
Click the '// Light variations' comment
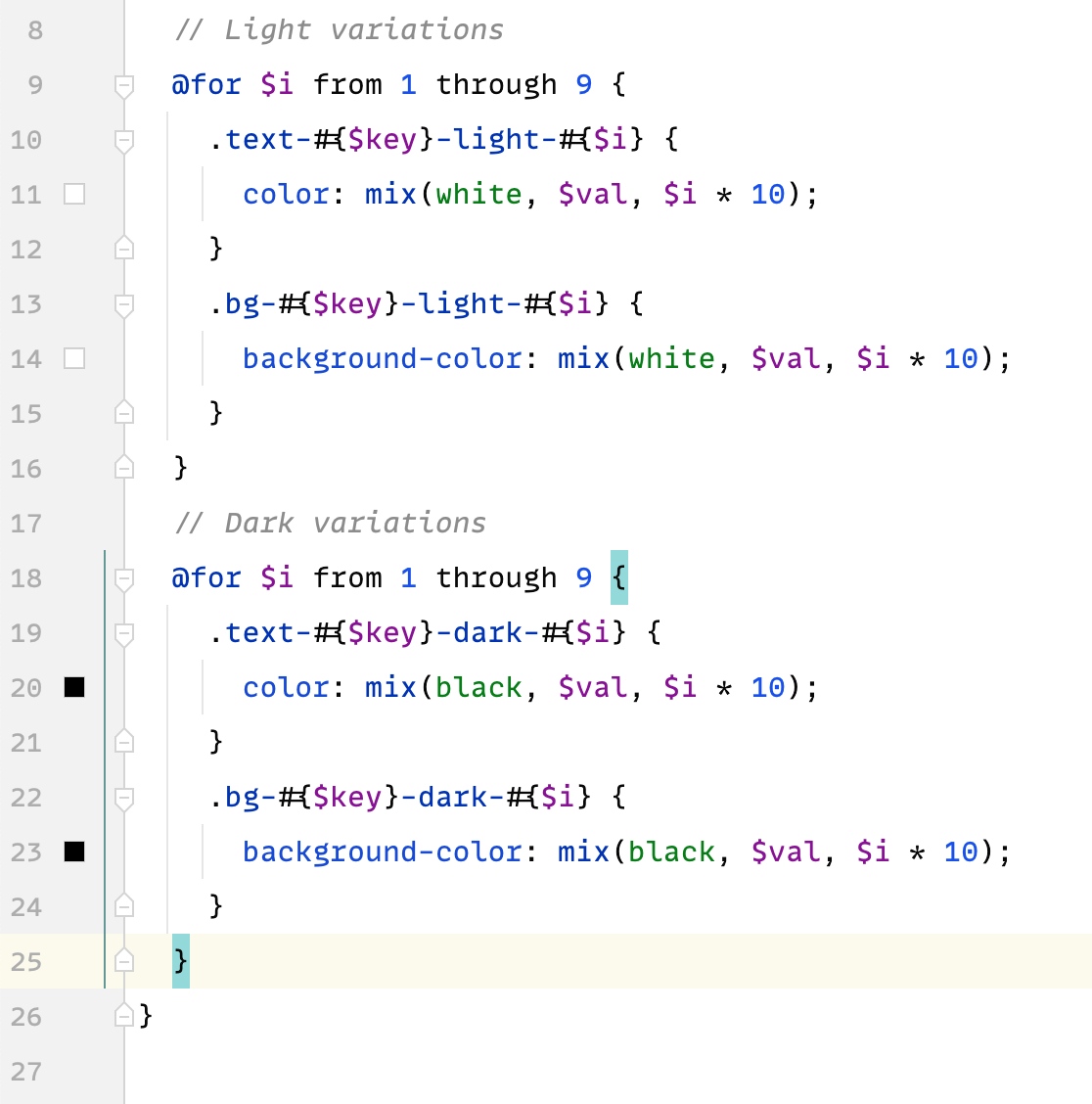pos(339,29)
